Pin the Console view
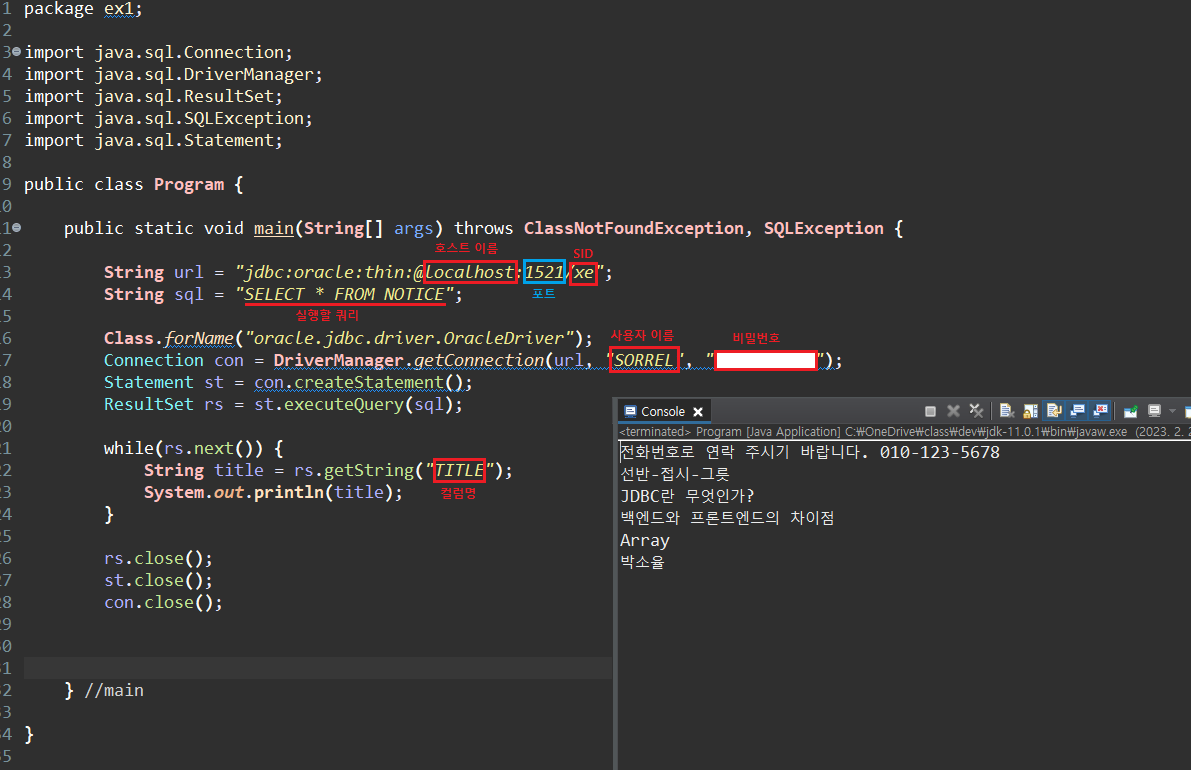 tap(1131, 411)
